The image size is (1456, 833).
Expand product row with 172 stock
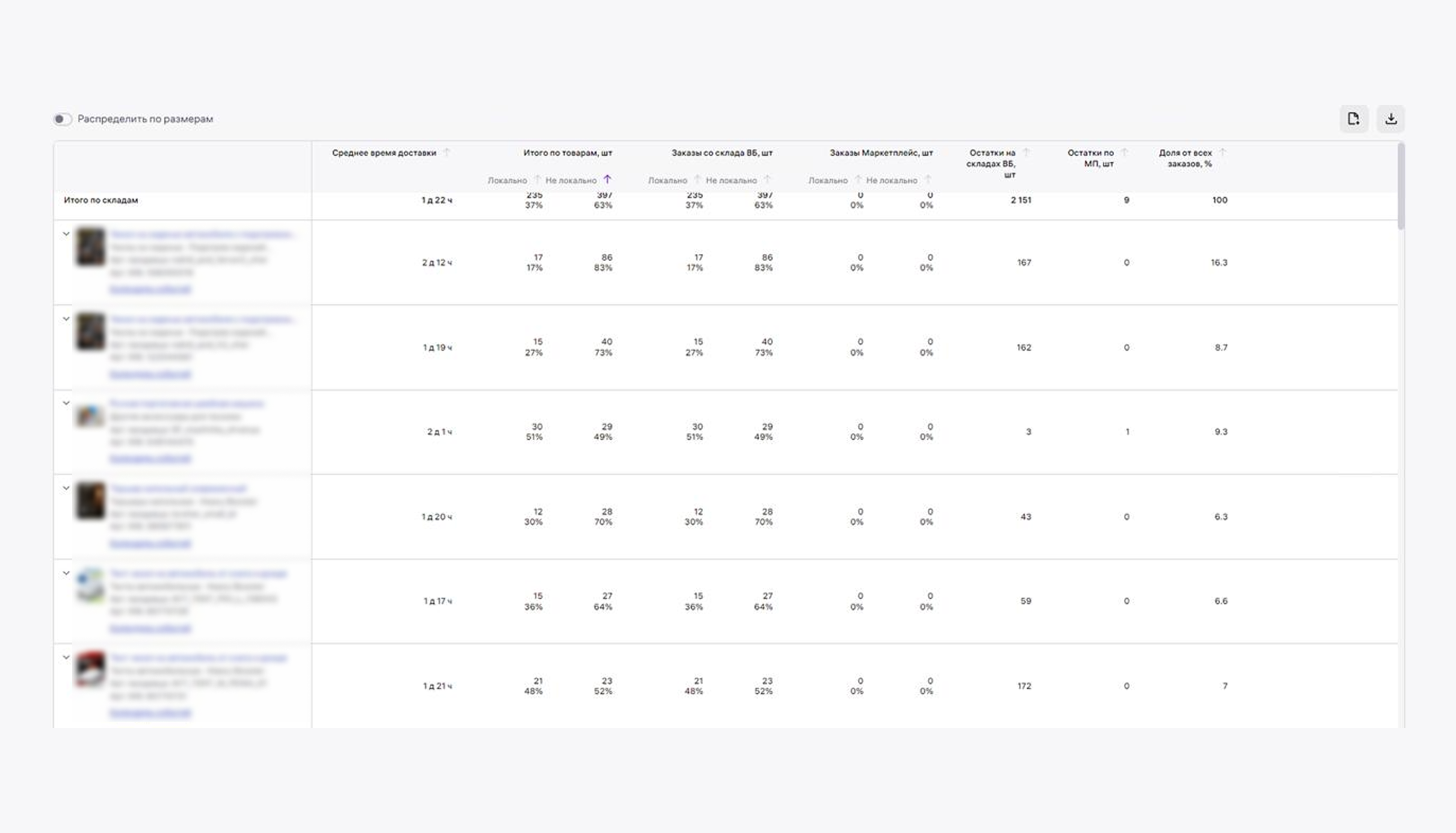66,658
